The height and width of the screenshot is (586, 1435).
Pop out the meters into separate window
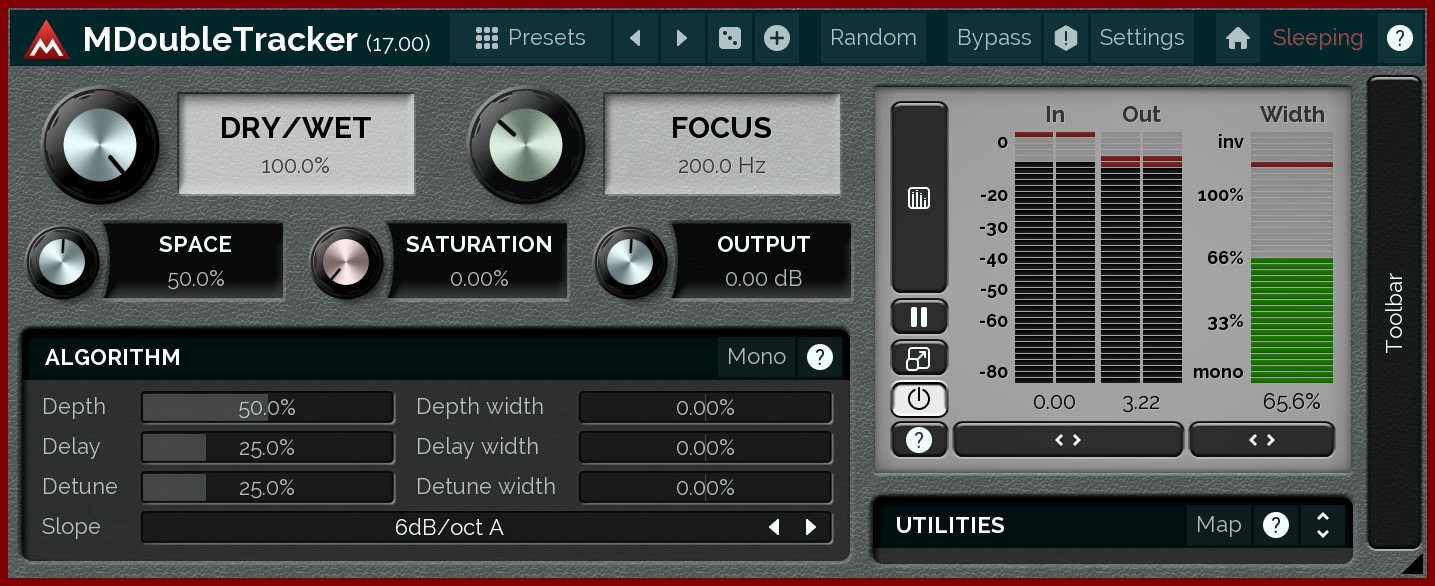click(x=918, y=358)
